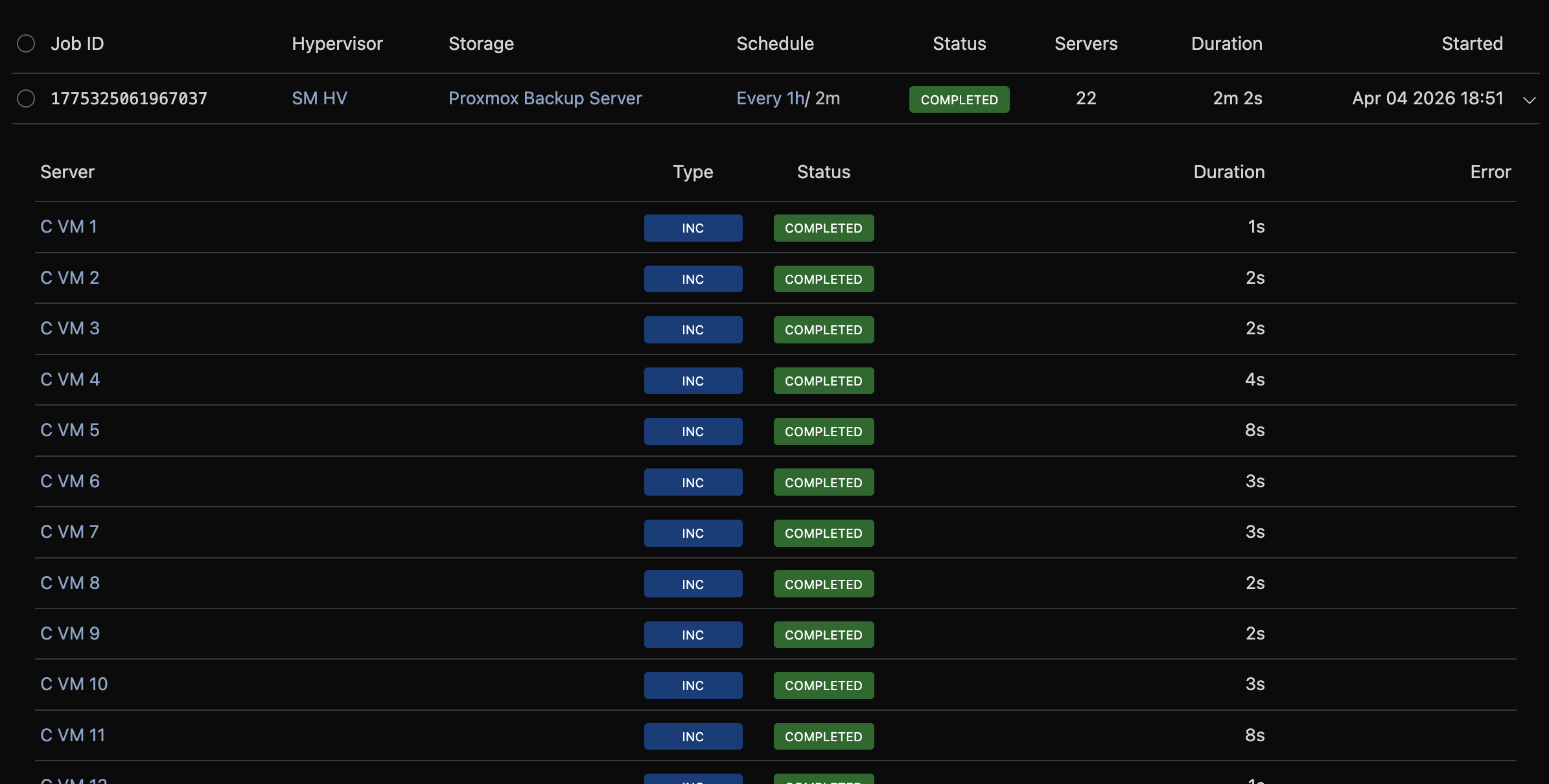Open SM HV hypervisor link

coord(319,98)
